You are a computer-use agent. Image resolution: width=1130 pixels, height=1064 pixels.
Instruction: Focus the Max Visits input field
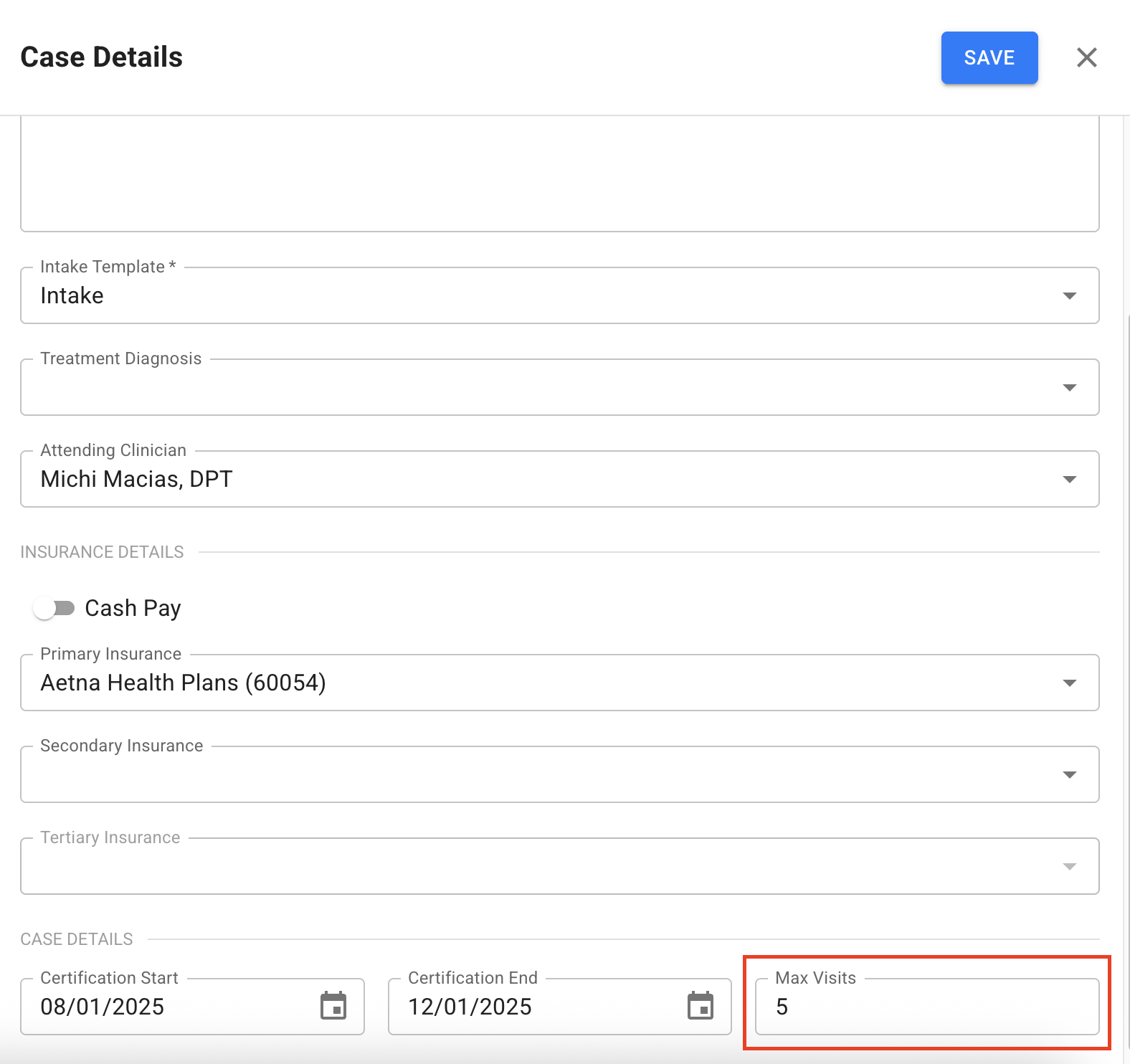click(926, 1007)
